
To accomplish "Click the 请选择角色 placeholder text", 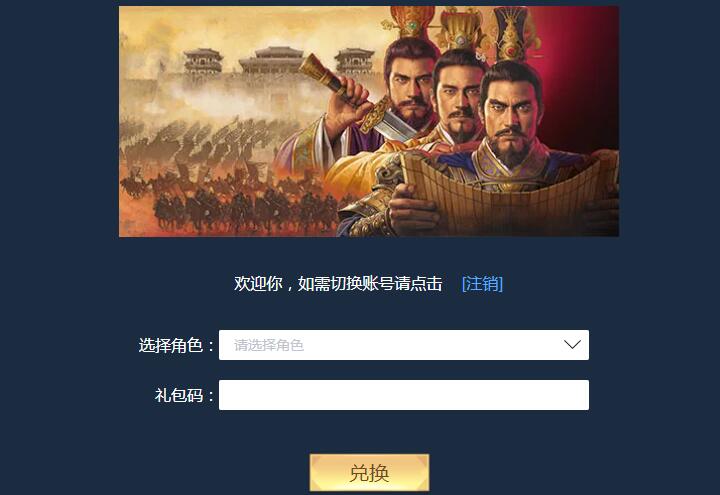I will coord(269,345).
